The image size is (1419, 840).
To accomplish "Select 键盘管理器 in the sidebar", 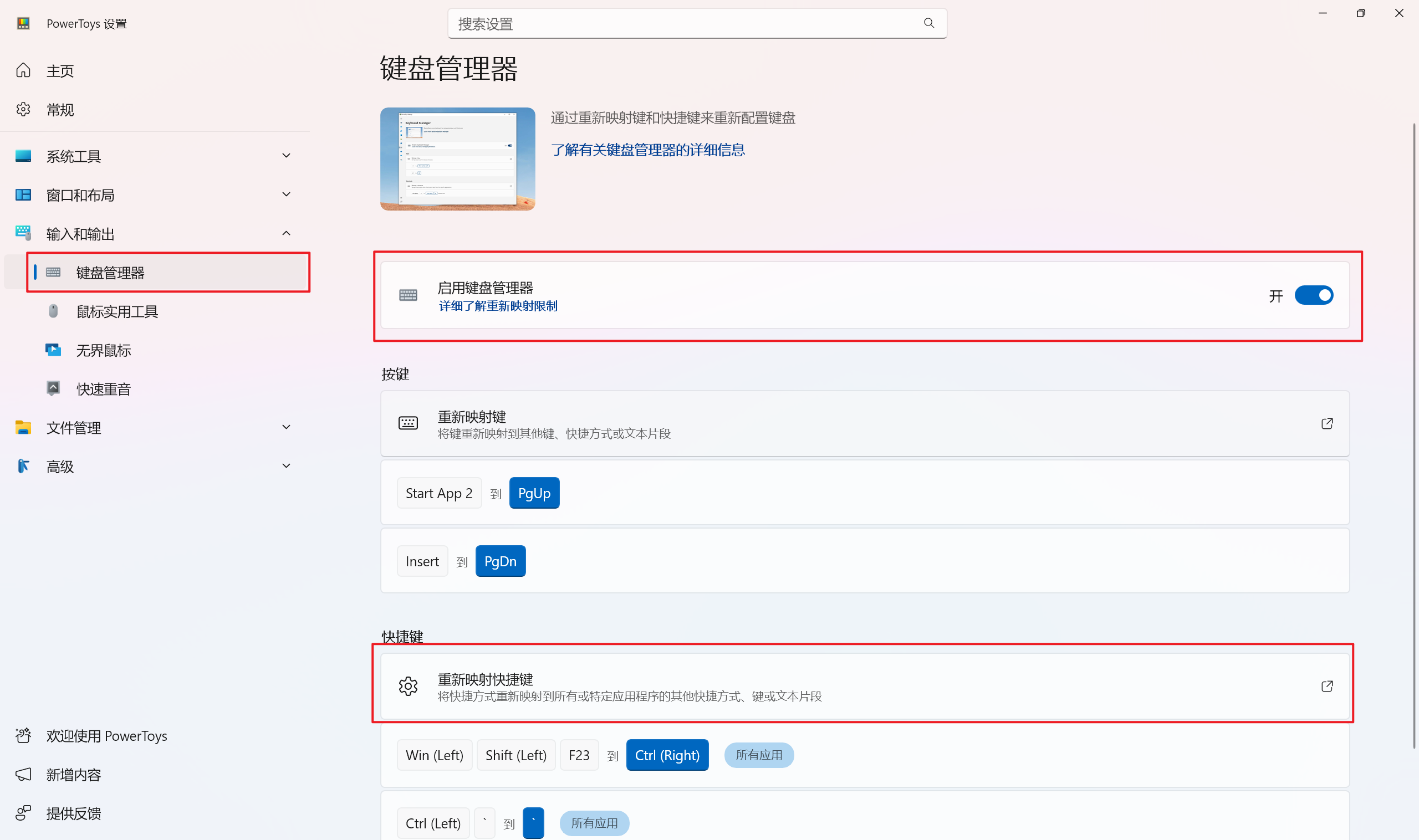I will click(x=110, y=272).
